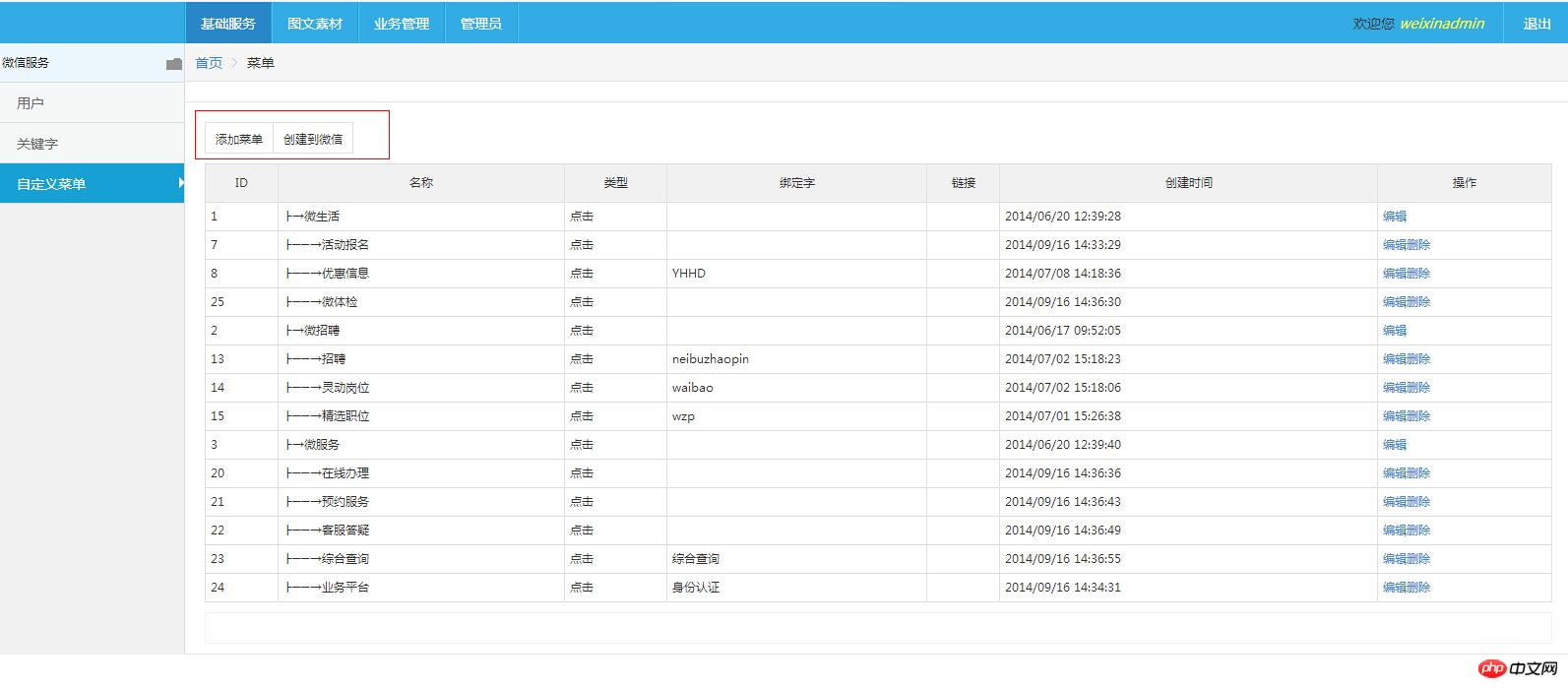
Task: Click the 菜单 breadcrumb text
Action: pyautogui.click(x=261, y=63)
